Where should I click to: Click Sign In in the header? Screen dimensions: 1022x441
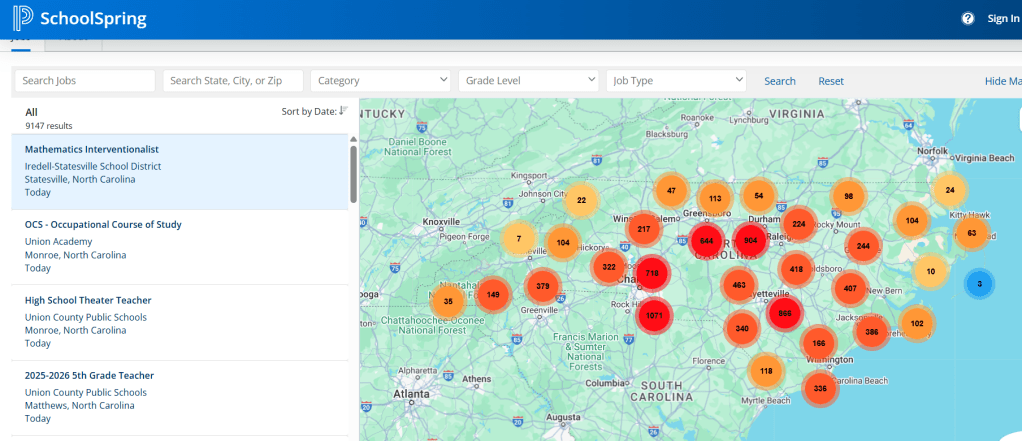point(1003,19)
